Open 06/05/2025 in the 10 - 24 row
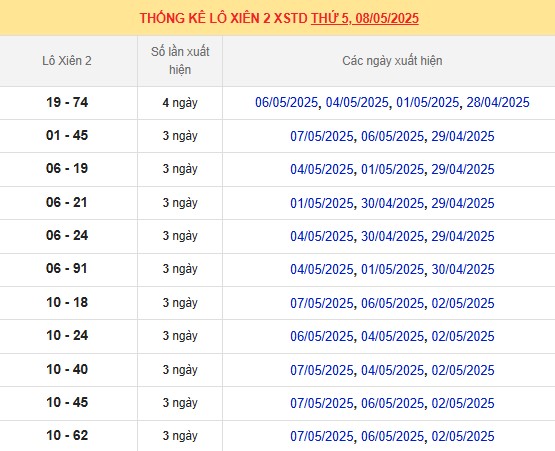This screenshot has height=451, width=555. click(322, 336)
